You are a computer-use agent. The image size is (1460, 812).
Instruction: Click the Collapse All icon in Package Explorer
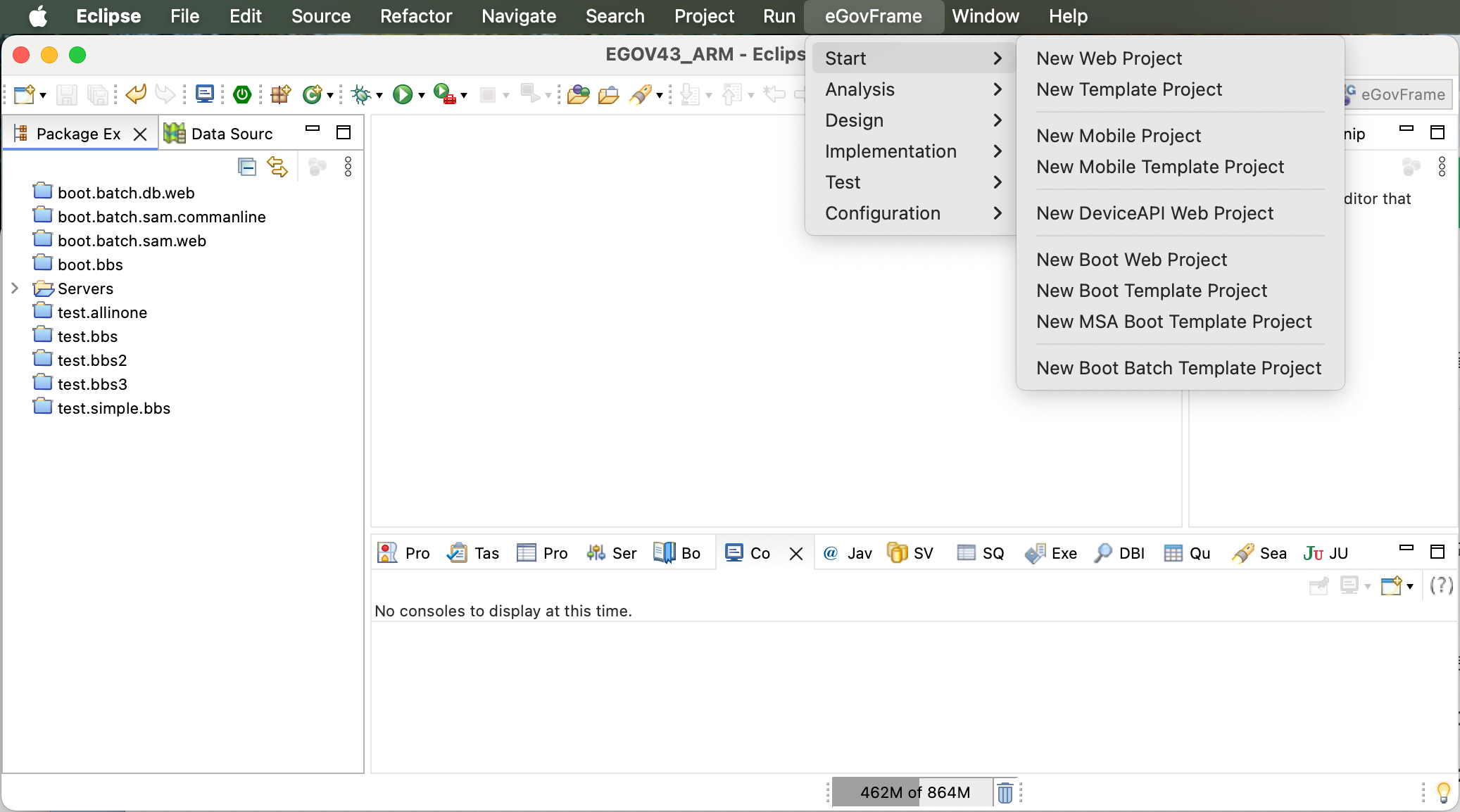click(x=247, y=167)
